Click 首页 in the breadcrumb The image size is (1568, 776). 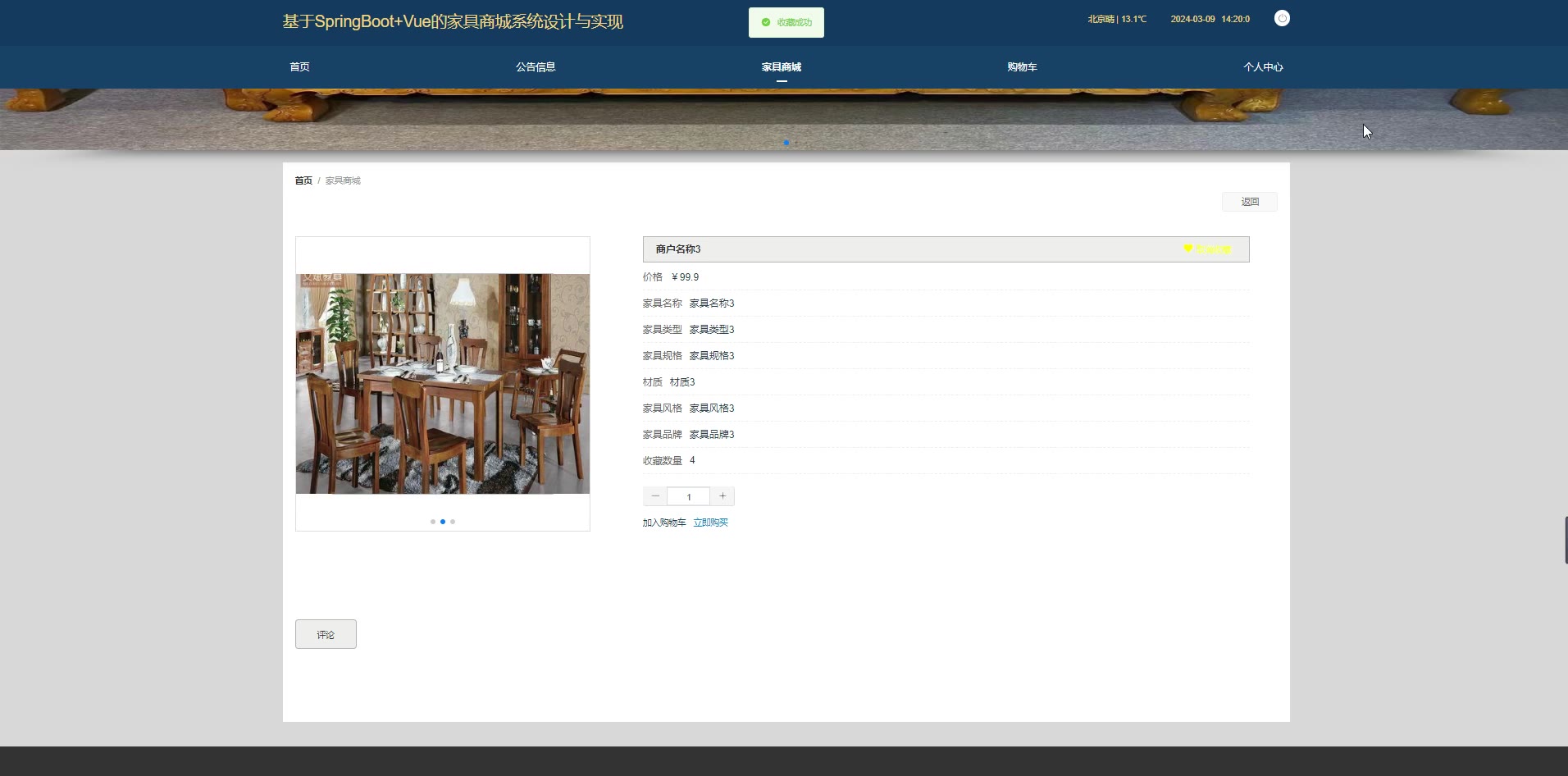pos(303,180)
